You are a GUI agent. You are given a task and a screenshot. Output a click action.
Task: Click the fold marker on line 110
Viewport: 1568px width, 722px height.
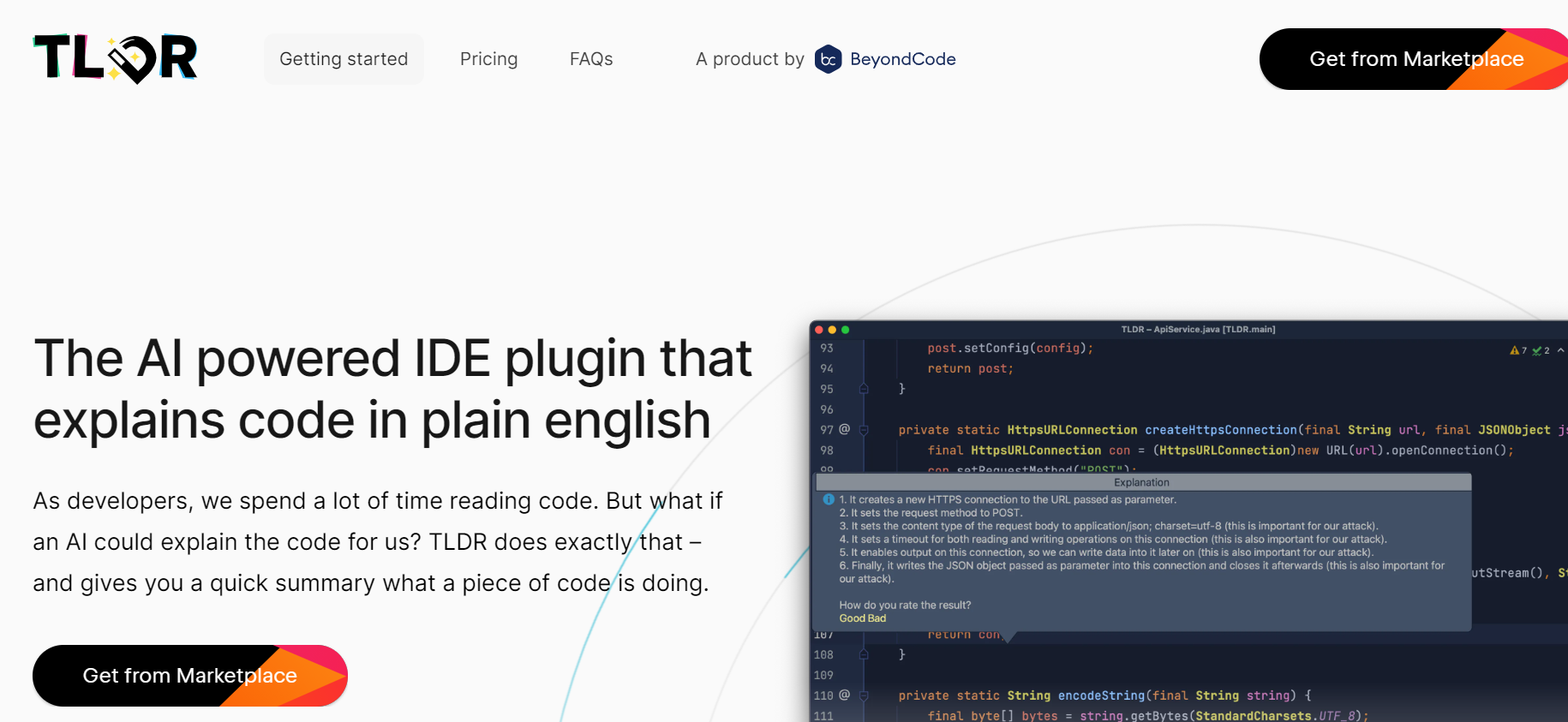click(x=864, y=695)
